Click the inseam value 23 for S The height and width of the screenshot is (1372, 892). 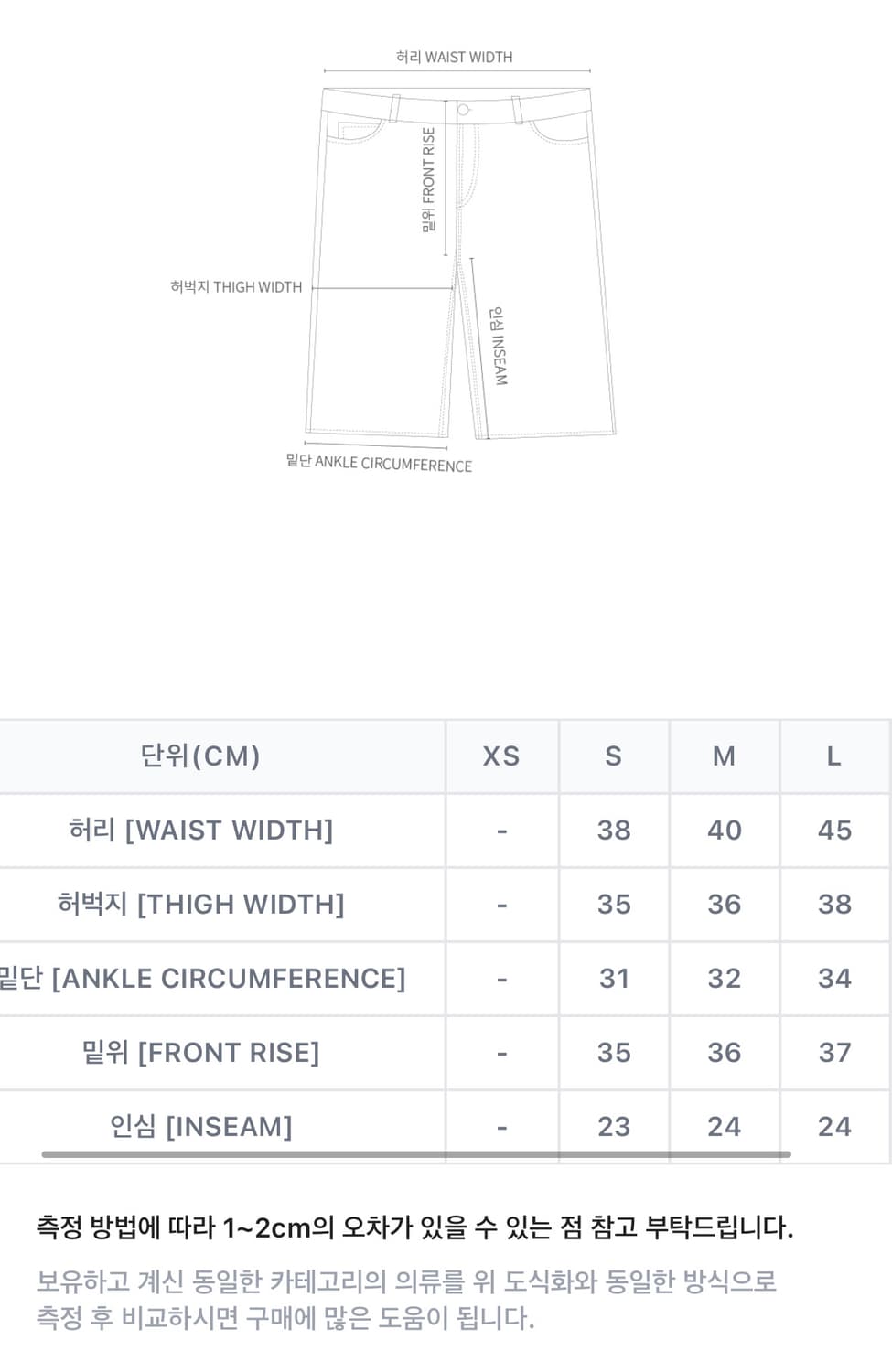[614, 1126]
